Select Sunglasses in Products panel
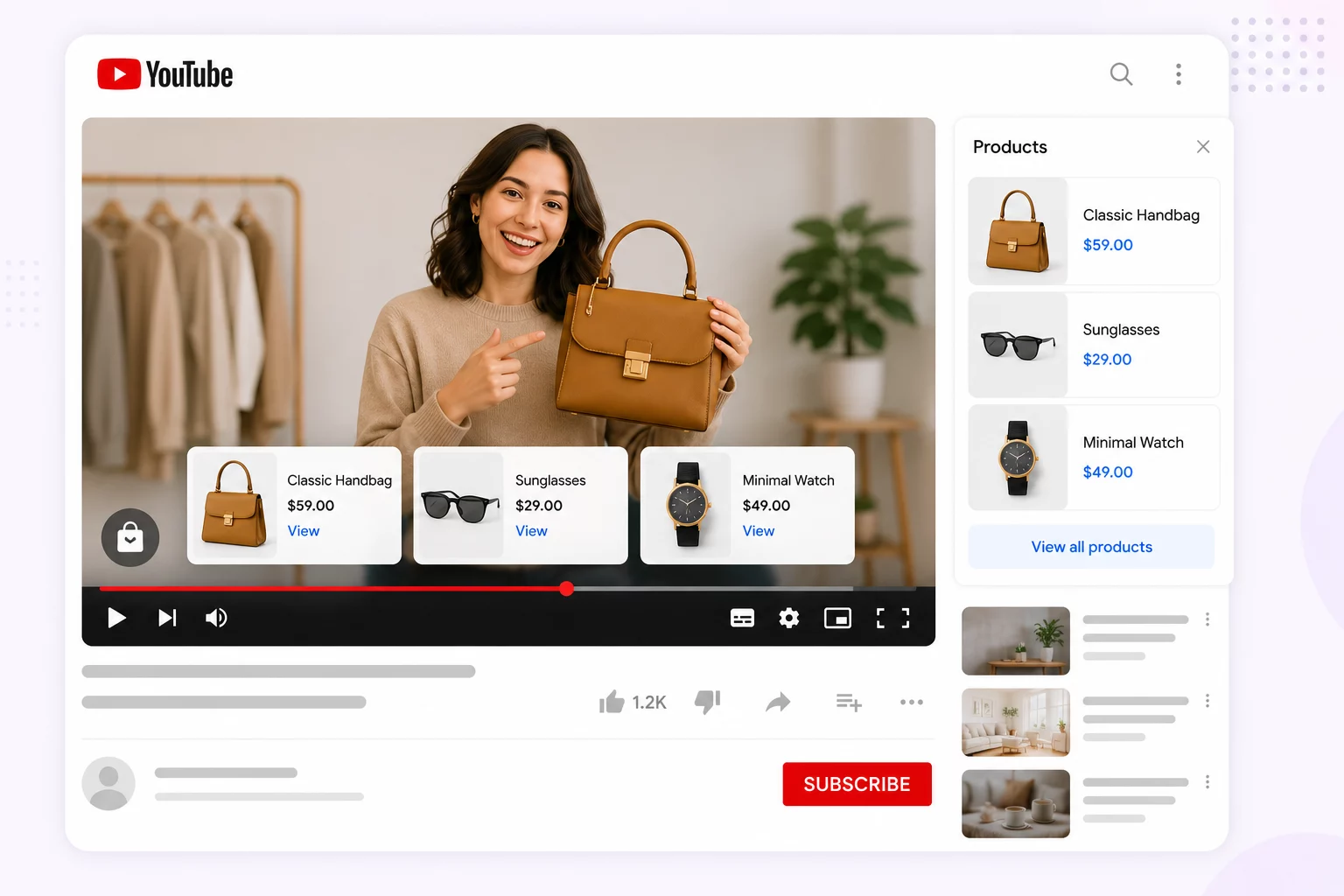The height and width of the screenshot is (896, 1344). (x=1094, y=345)
